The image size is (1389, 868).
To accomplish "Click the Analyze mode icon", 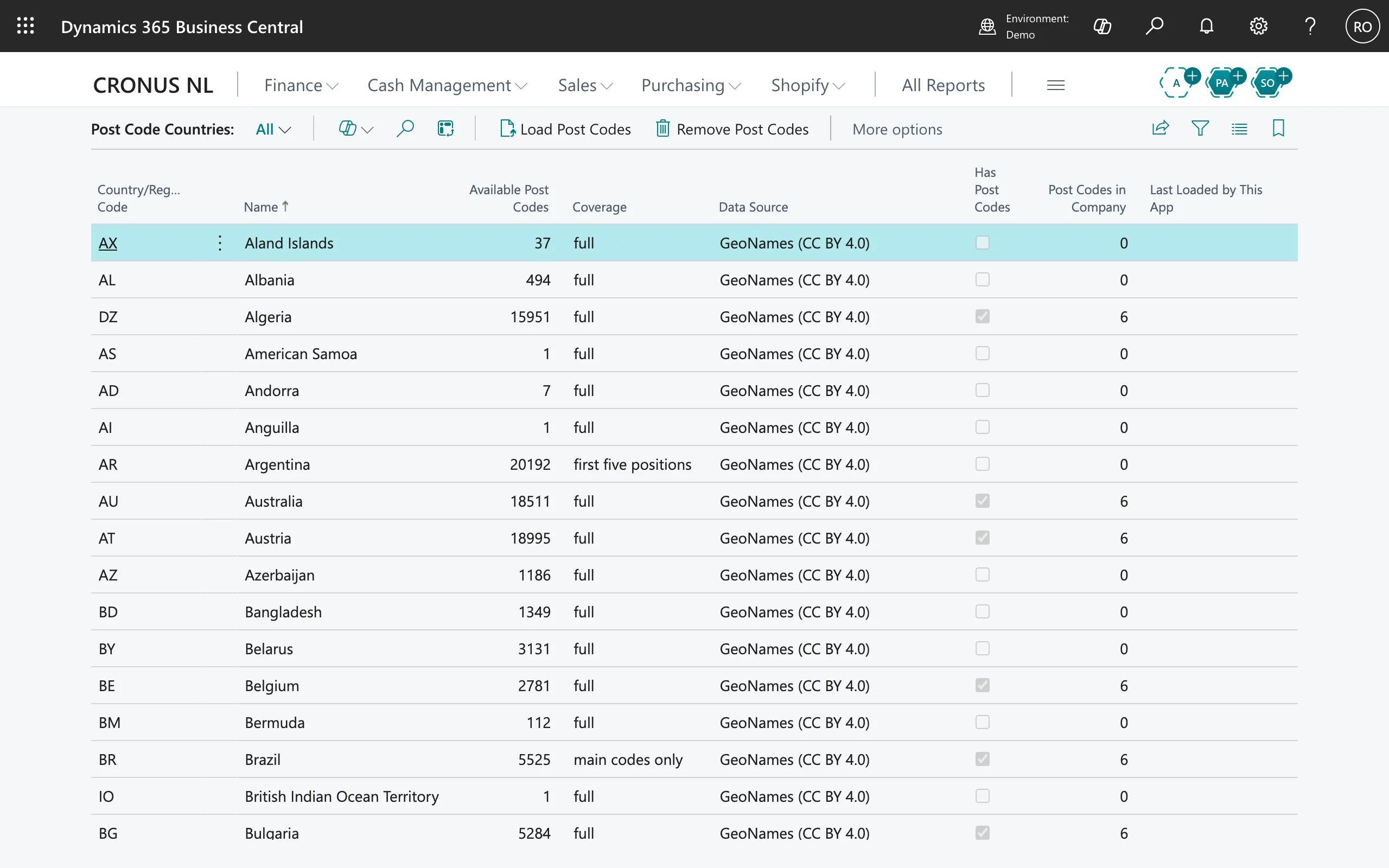I will (445, 129).
